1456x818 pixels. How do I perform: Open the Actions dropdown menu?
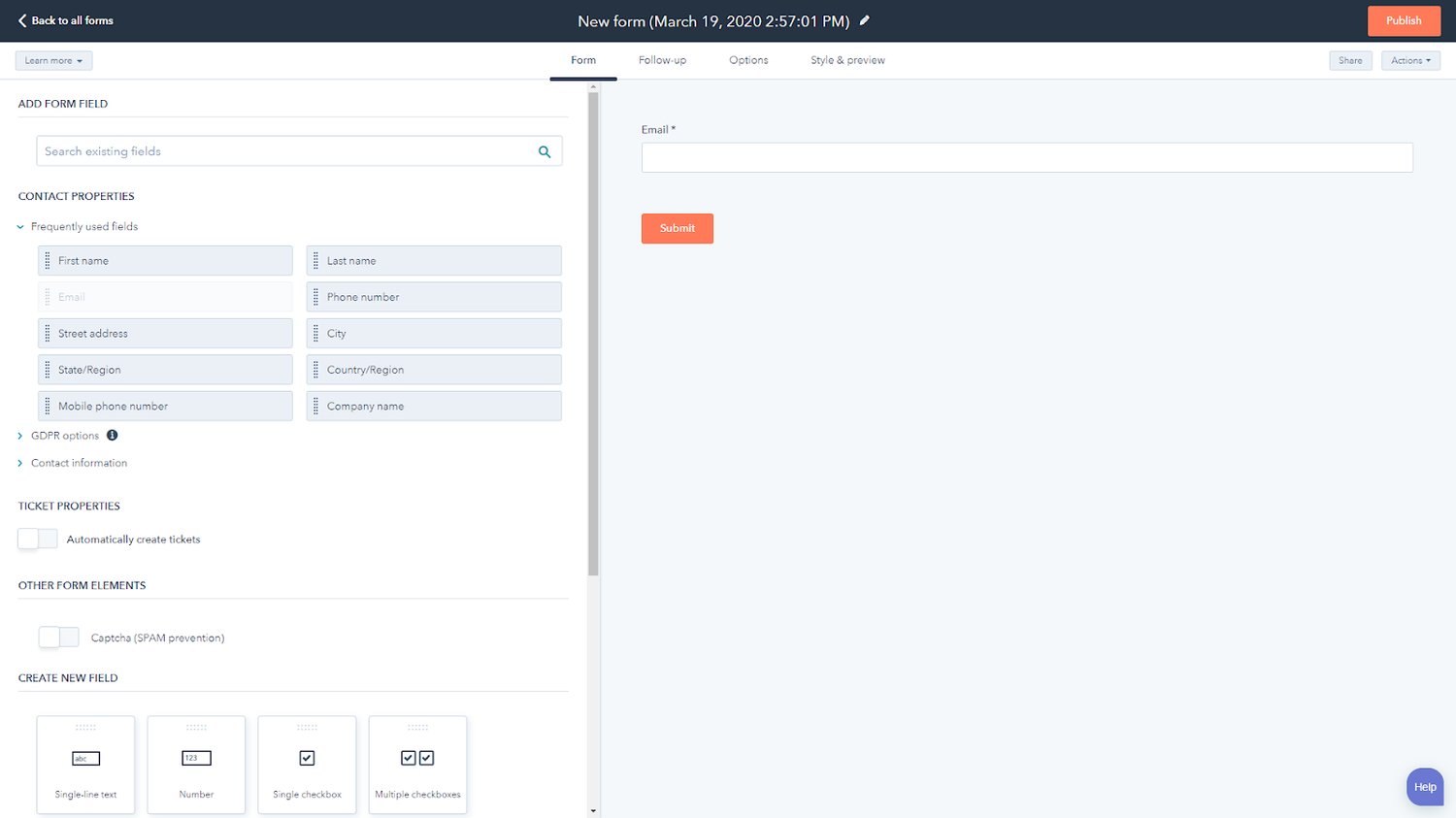(x=1410, y=60)
